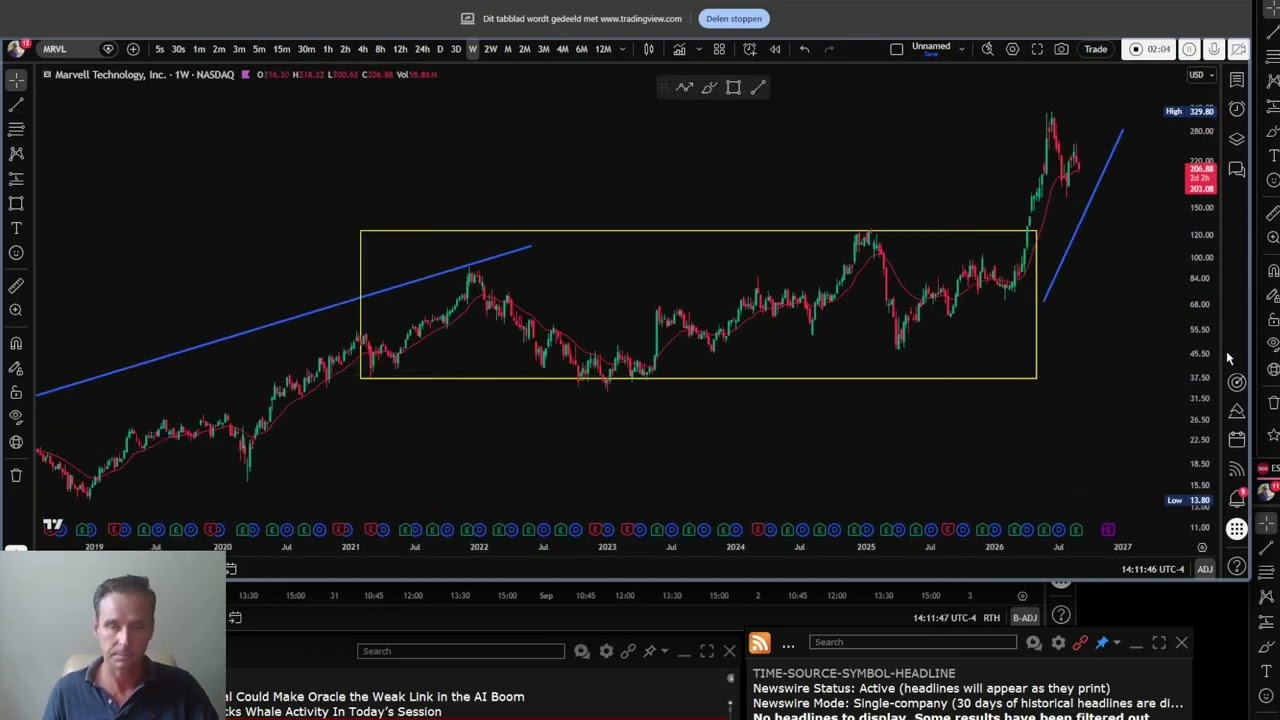
Task: Click the compare or add symbol plus button
Action: pyautogui.click(x=133, y=49)
